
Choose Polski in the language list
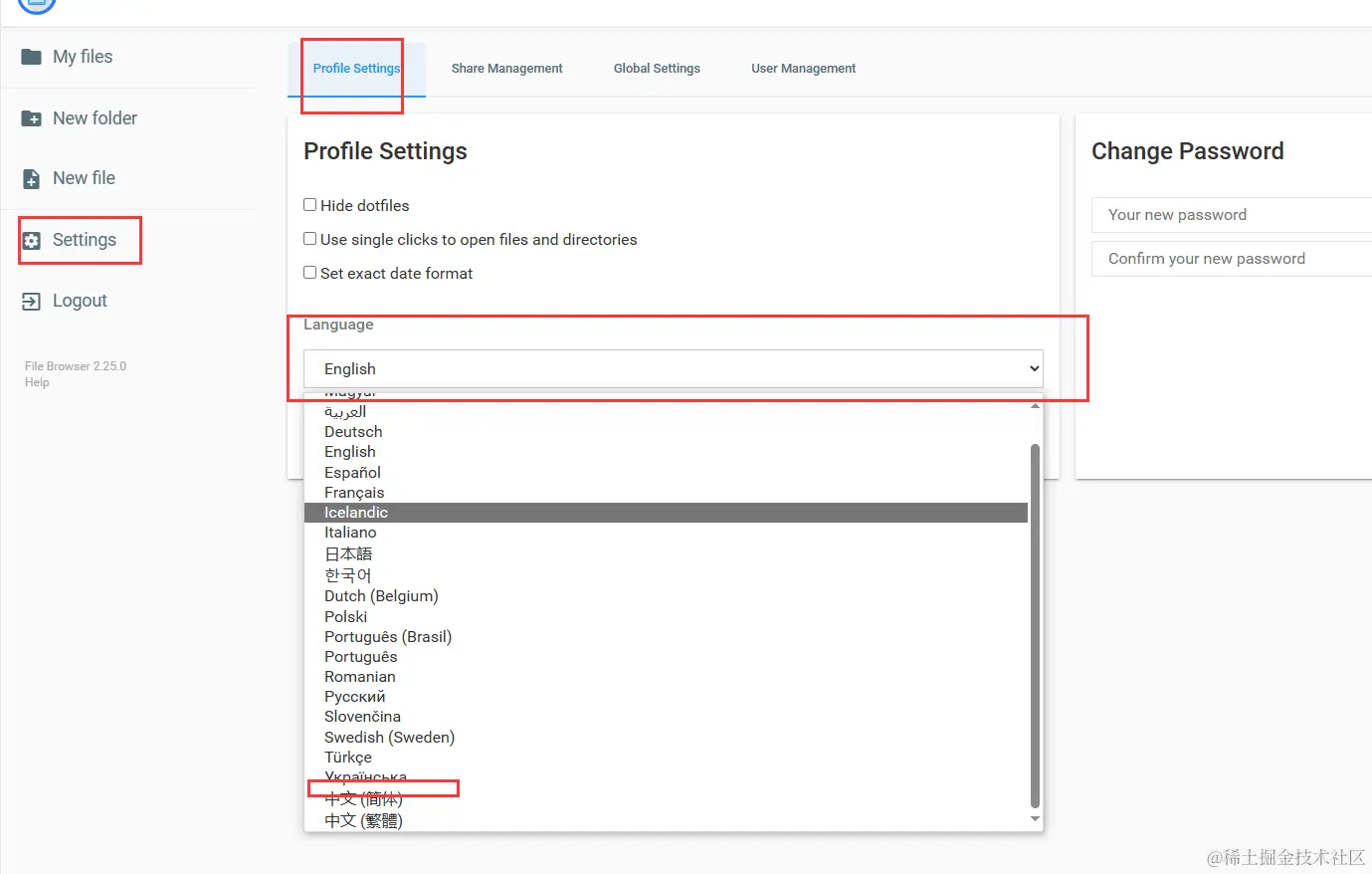pyautogui.click(x=666, y=617)
